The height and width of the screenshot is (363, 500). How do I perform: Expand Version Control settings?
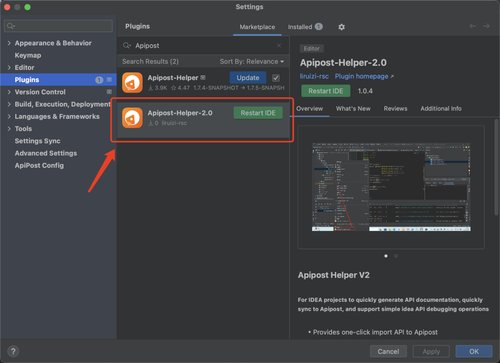point(9,92)
